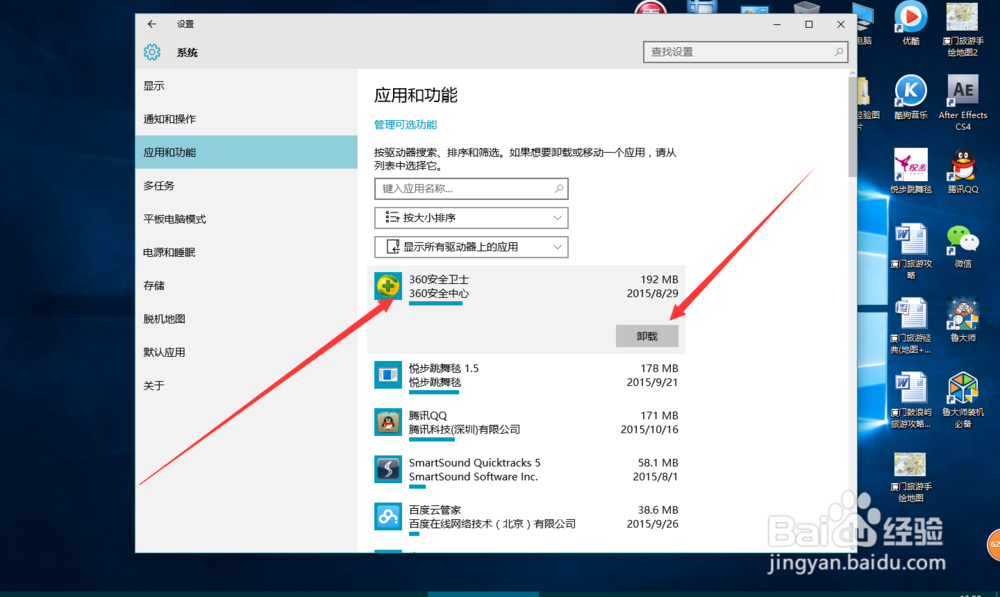Click the 38.6 MB size value

pyautogui.click(x=658, y=510)
